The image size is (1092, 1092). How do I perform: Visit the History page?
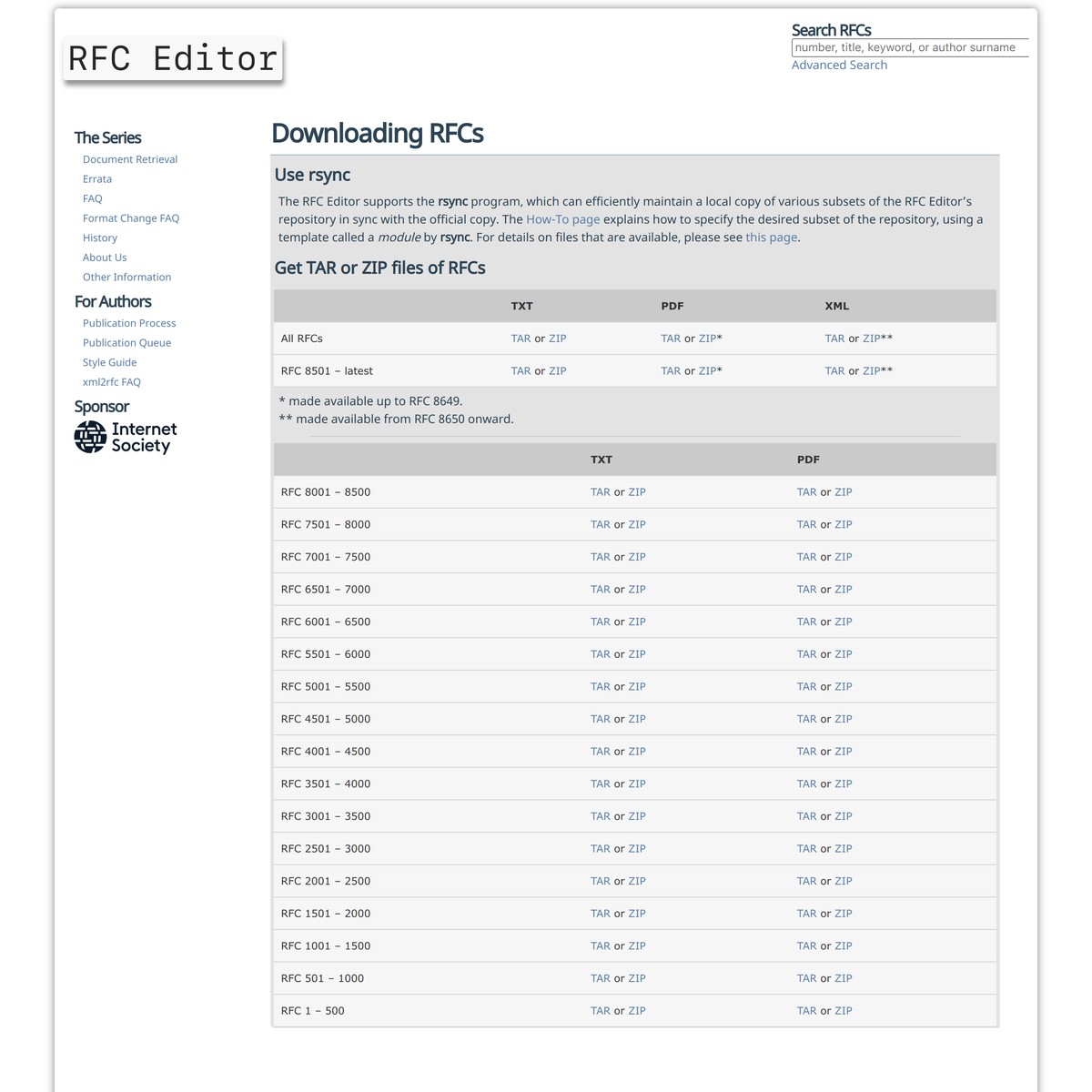100,238
